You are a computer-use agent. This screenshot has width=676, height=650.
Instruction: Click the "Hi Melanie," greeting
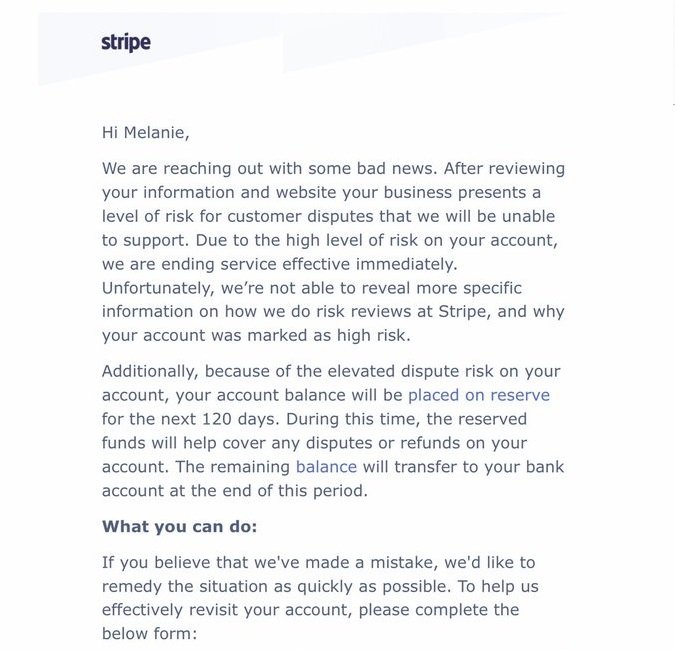click(146, 132)
